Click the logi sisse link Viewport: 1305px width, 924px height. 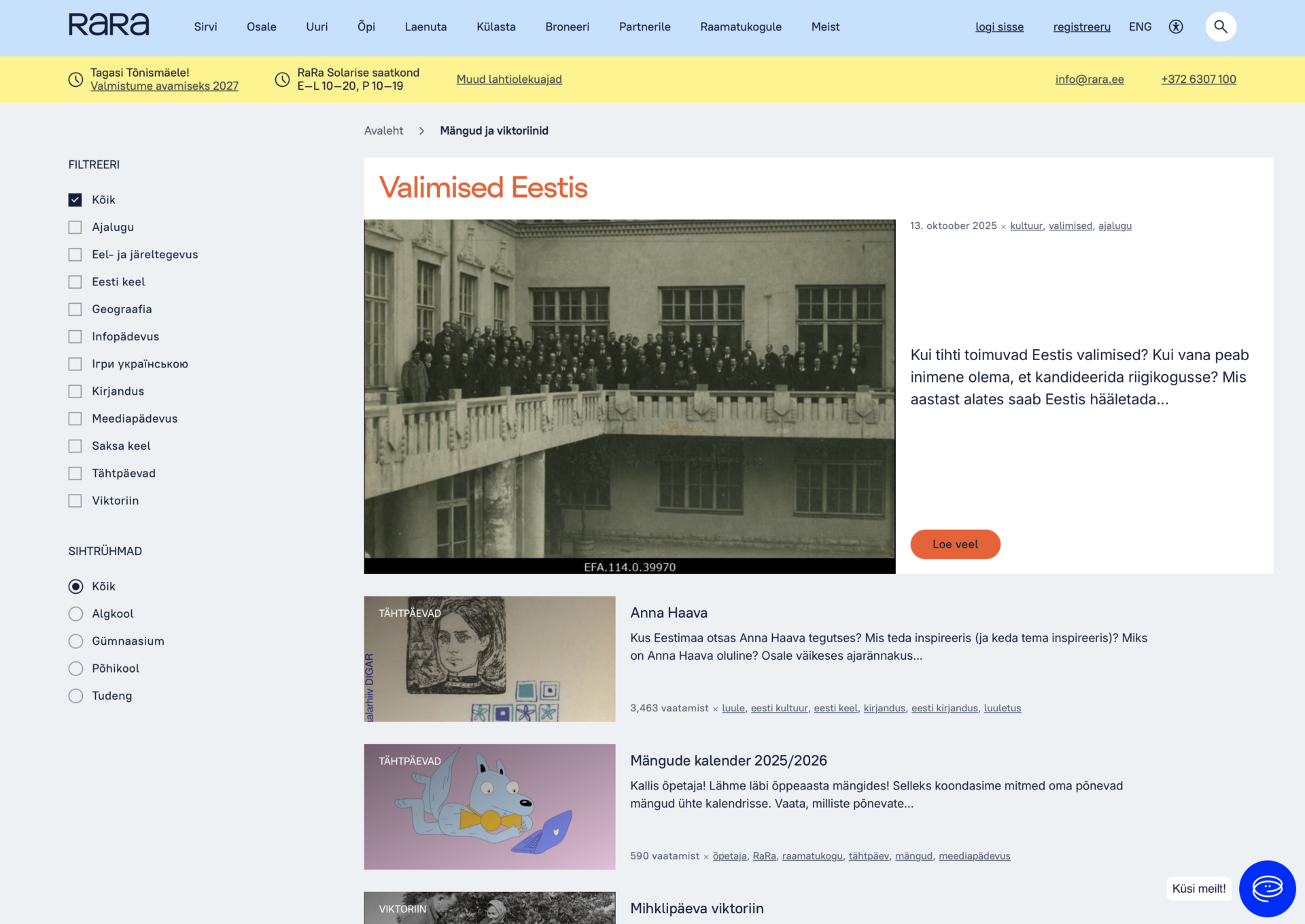(x=999, y=26)
